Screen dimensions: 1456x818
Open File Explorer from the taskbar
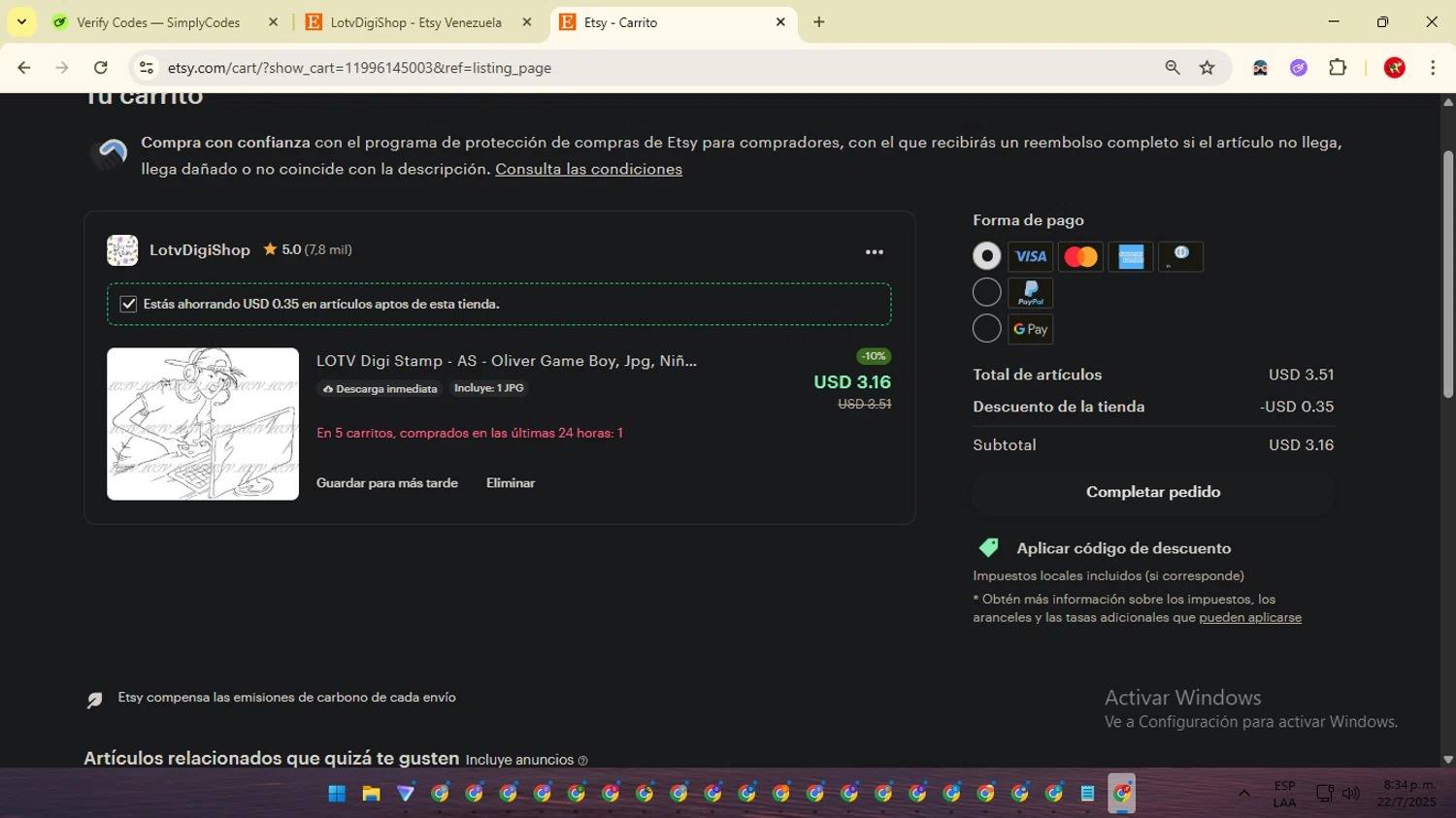pos(371,794)
